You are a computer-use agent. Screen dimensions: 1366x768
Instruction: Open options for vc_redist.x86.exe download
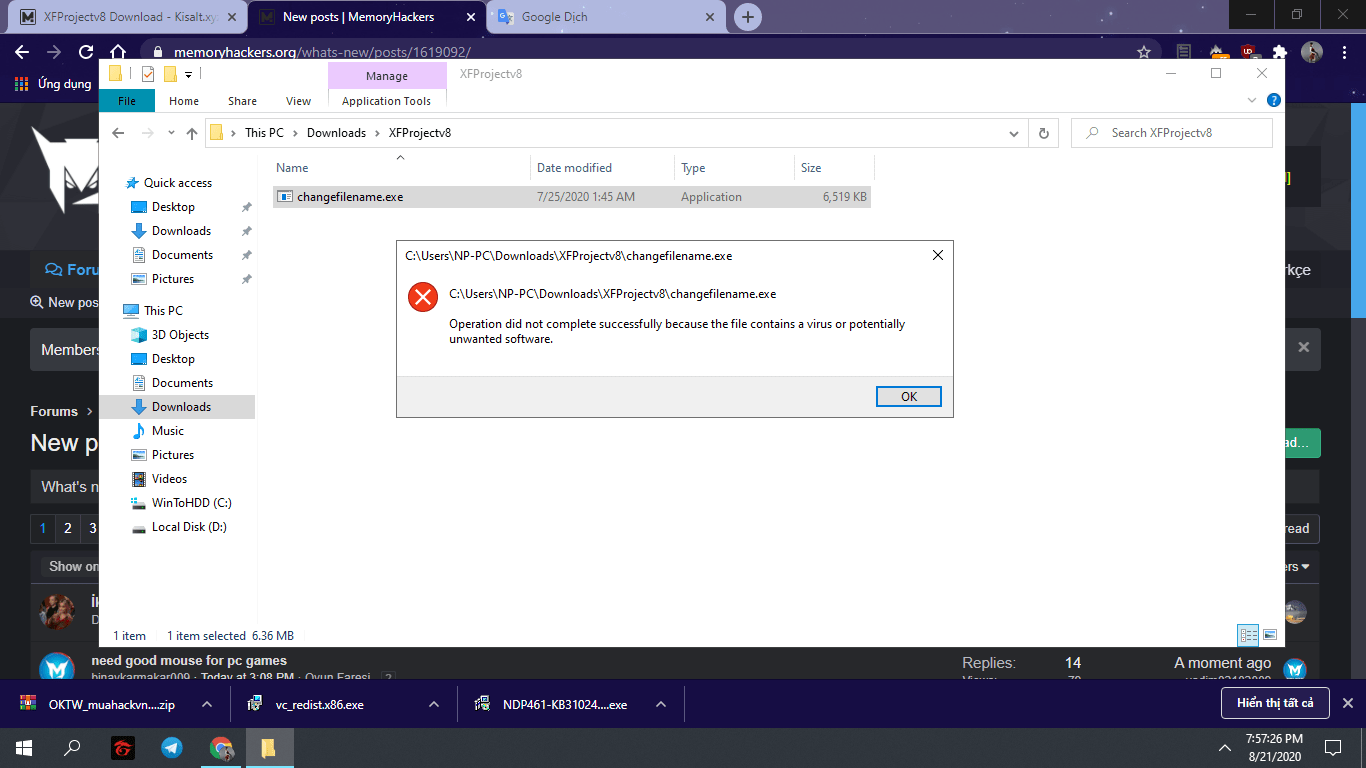(434, 704)
